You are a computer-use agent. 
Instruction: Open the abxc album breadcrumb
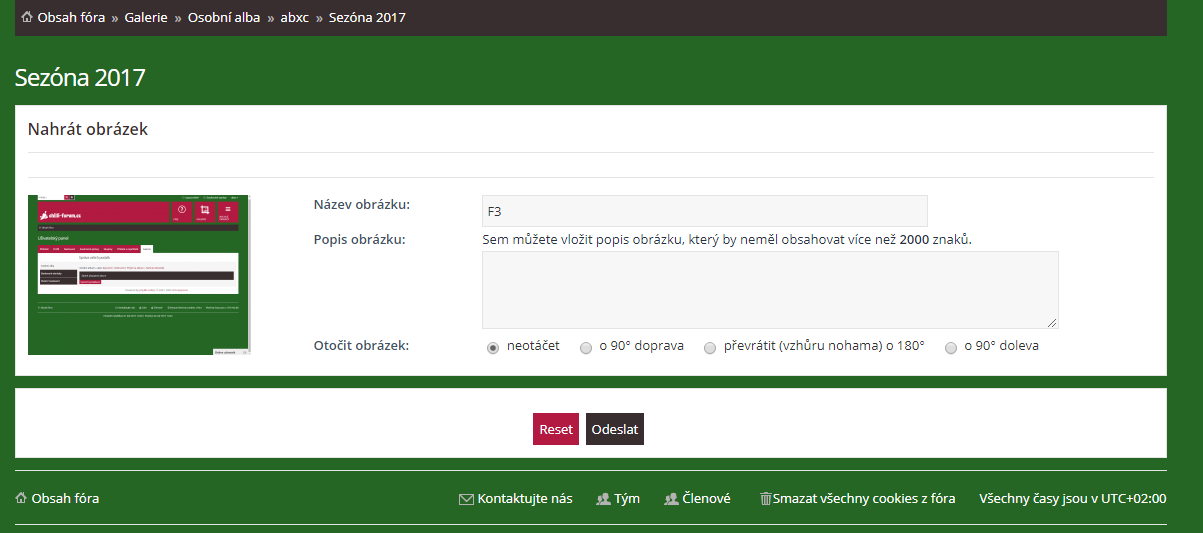(294, 17)
